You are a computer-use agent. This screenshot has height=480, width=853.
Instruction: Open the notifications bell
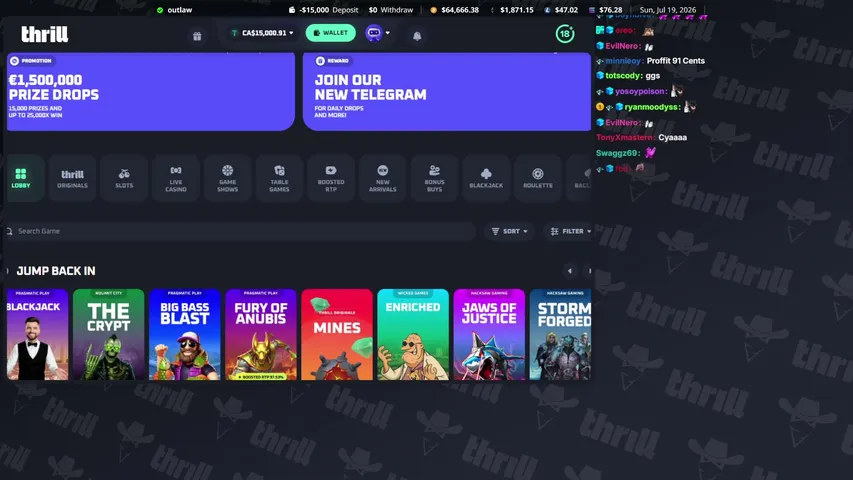tap(417, 36)
